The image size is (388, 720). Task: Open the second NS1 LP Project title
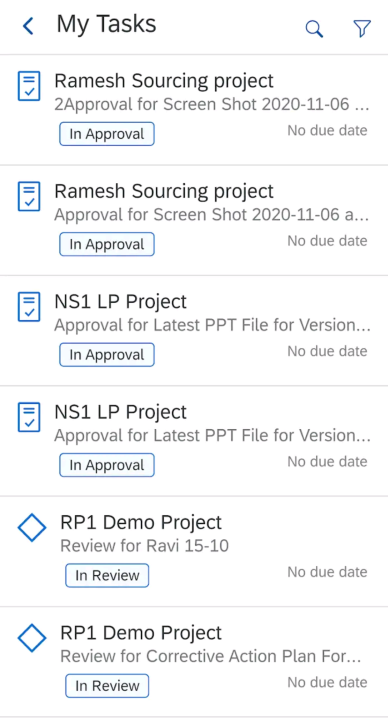click(x=120, y=412)
